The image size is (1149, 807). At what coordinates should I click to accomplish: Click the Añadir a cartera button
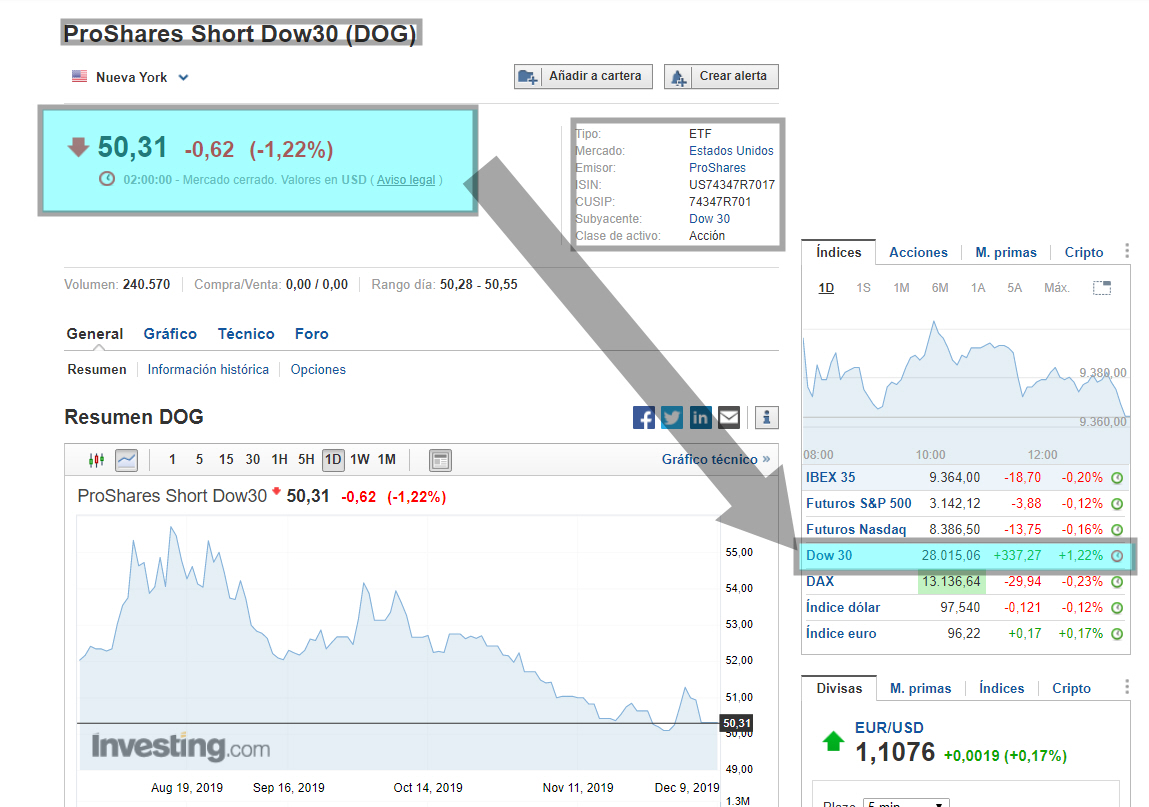[x=584, y=77]
